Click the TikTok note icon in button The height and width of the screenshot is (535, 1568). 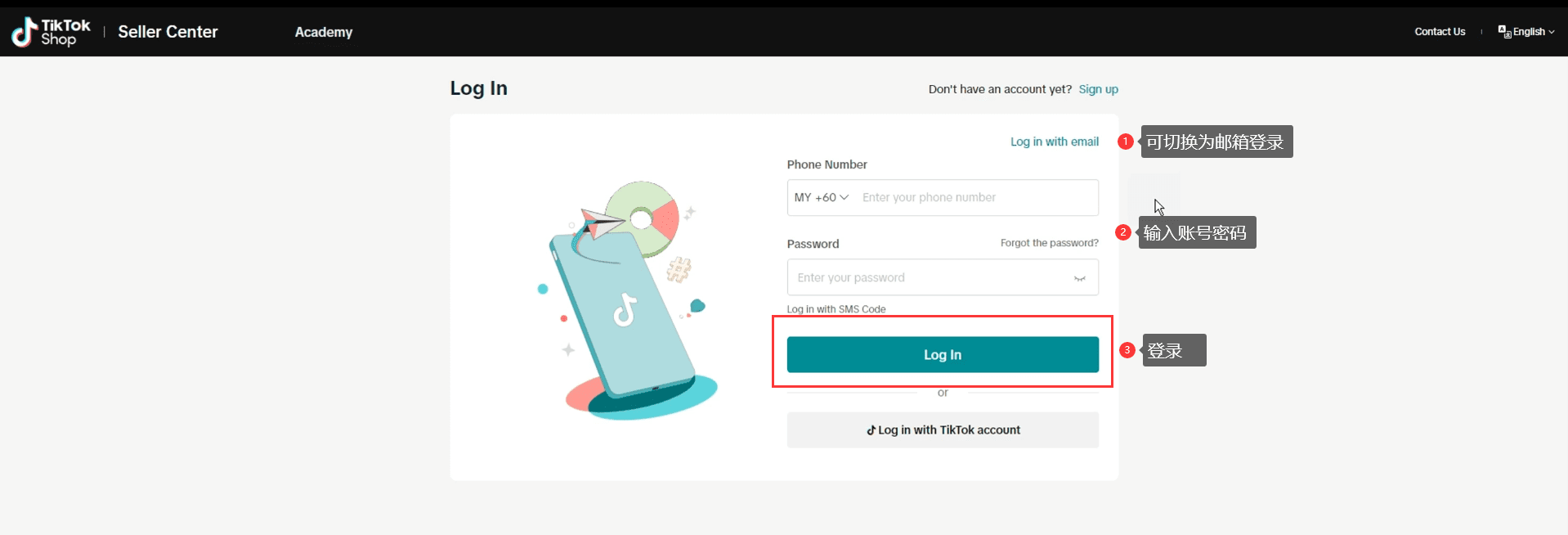point(871,430)
